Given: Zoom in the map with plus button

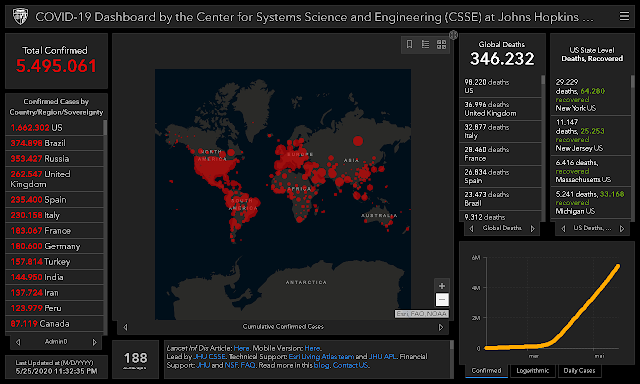Looking at the screenshot, I should [x=442, y=286].
